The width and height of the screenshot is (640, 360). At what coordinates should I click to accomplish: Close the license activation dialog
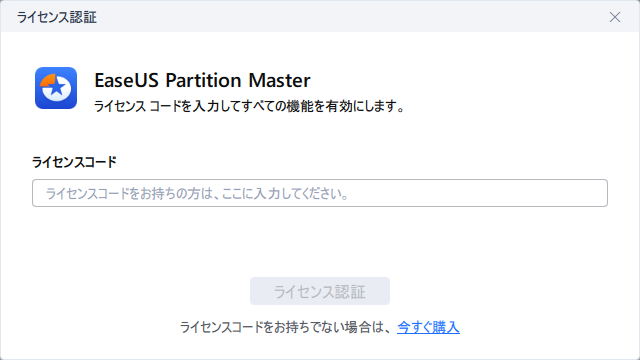(x=615, y=17)
